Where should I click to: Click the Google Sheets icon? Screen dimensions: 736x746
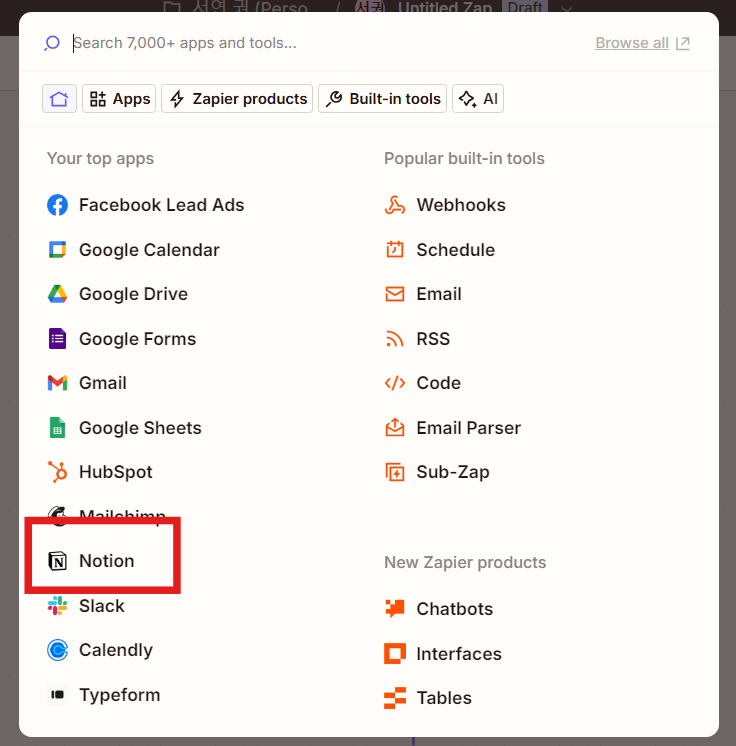tap(58, 428)
